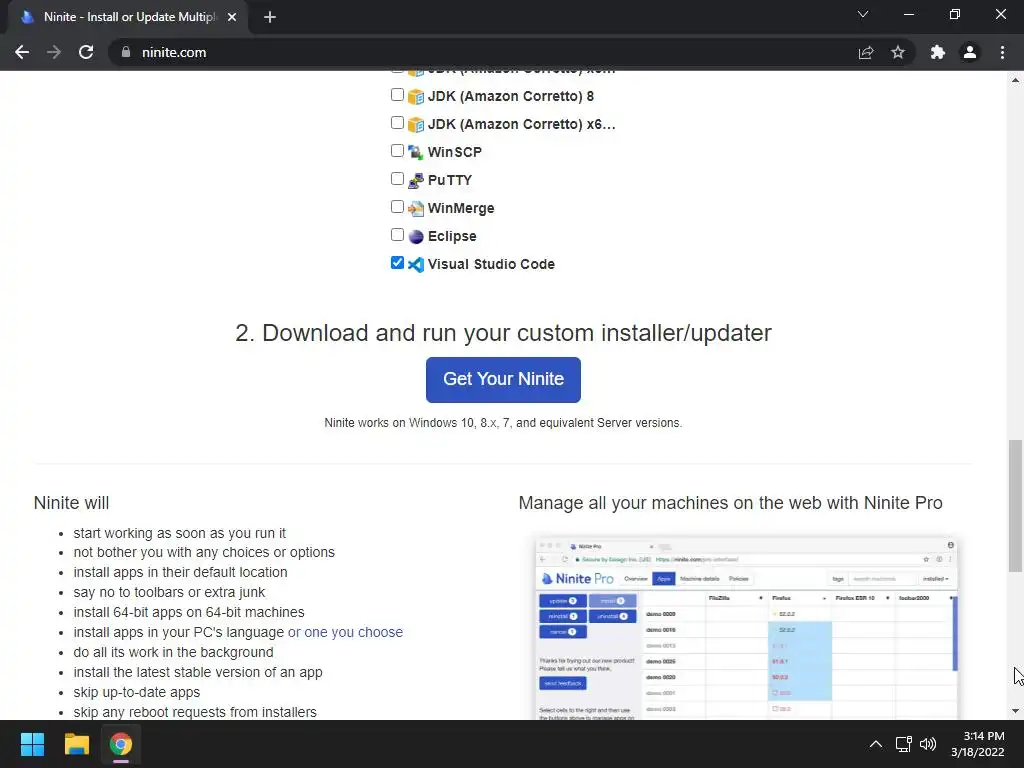Open the network tray icon

(x=904, y=744)
